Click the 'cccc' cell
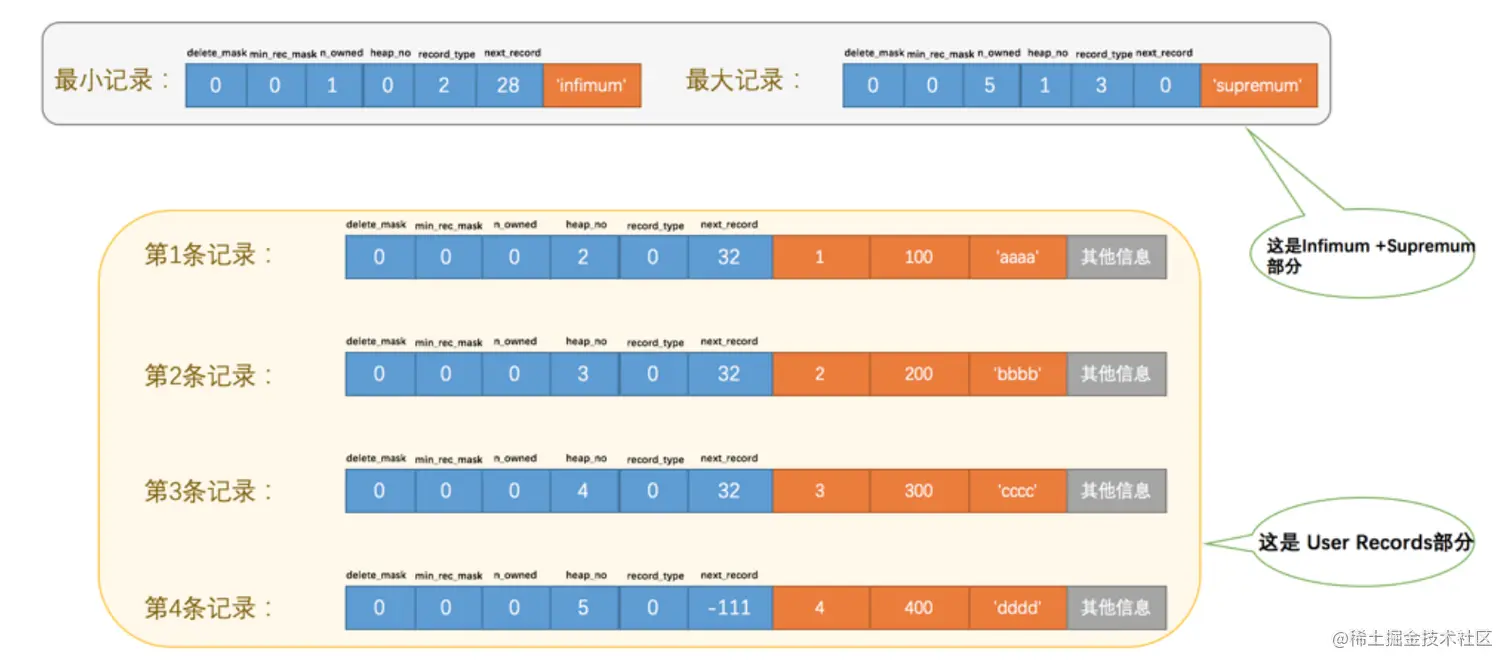The height and width of the screenshot is (668, 1512). point(1017,491)
